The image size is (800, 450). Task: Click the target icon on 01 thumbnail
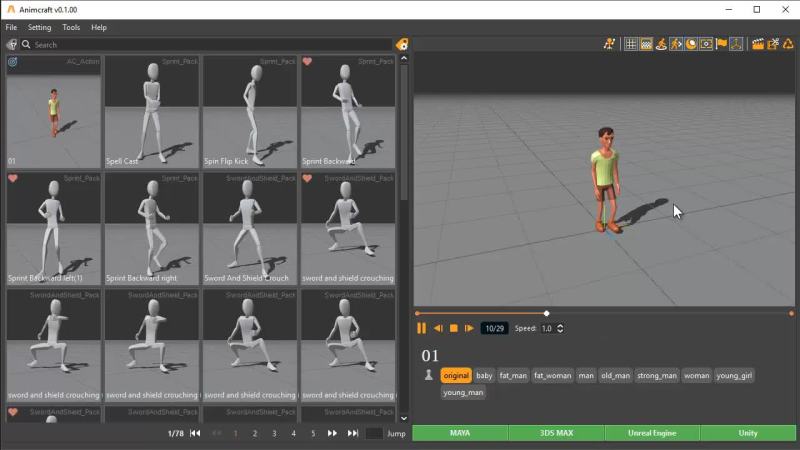[x=13, y=62]
